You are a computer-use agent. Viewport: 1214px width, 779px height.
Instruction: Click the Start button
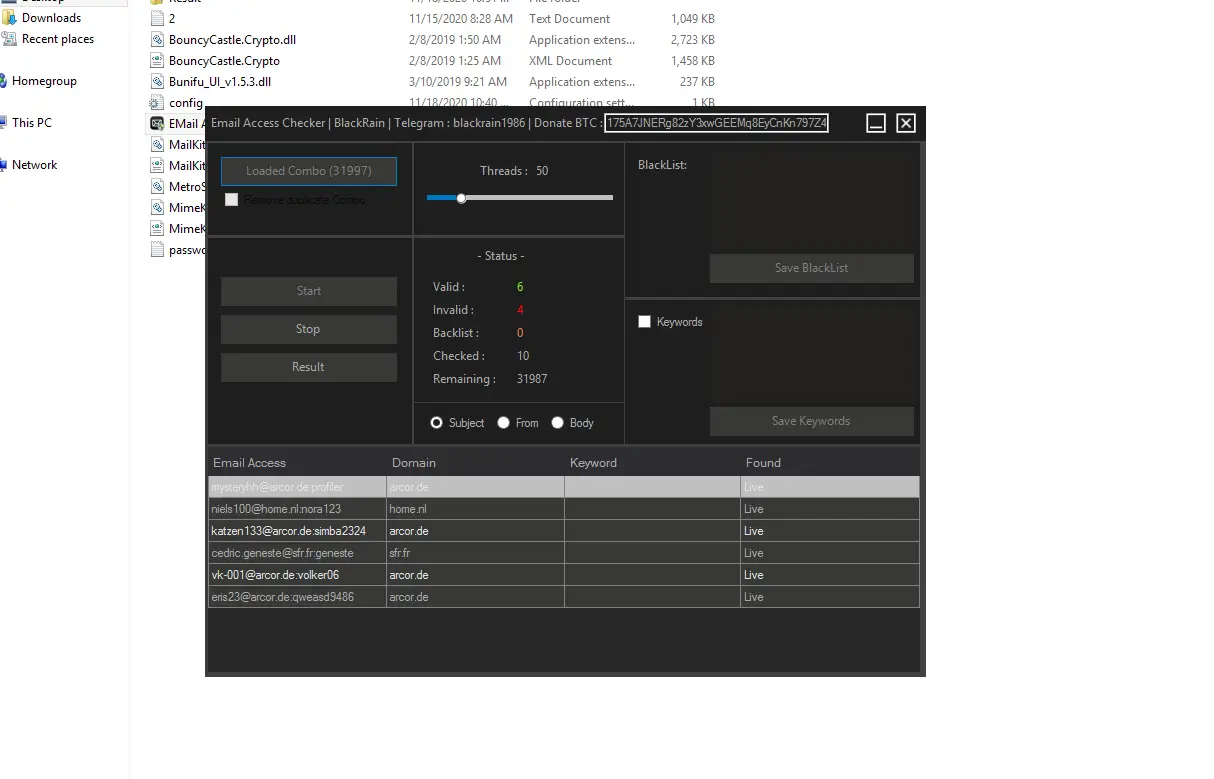308,291
